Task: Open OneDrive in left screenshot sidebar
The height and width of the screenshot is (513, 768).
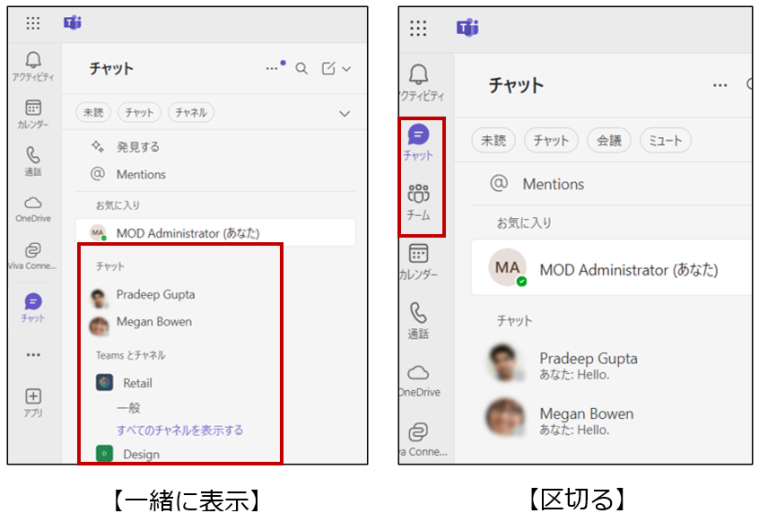Action: click(x=33, y=209)
